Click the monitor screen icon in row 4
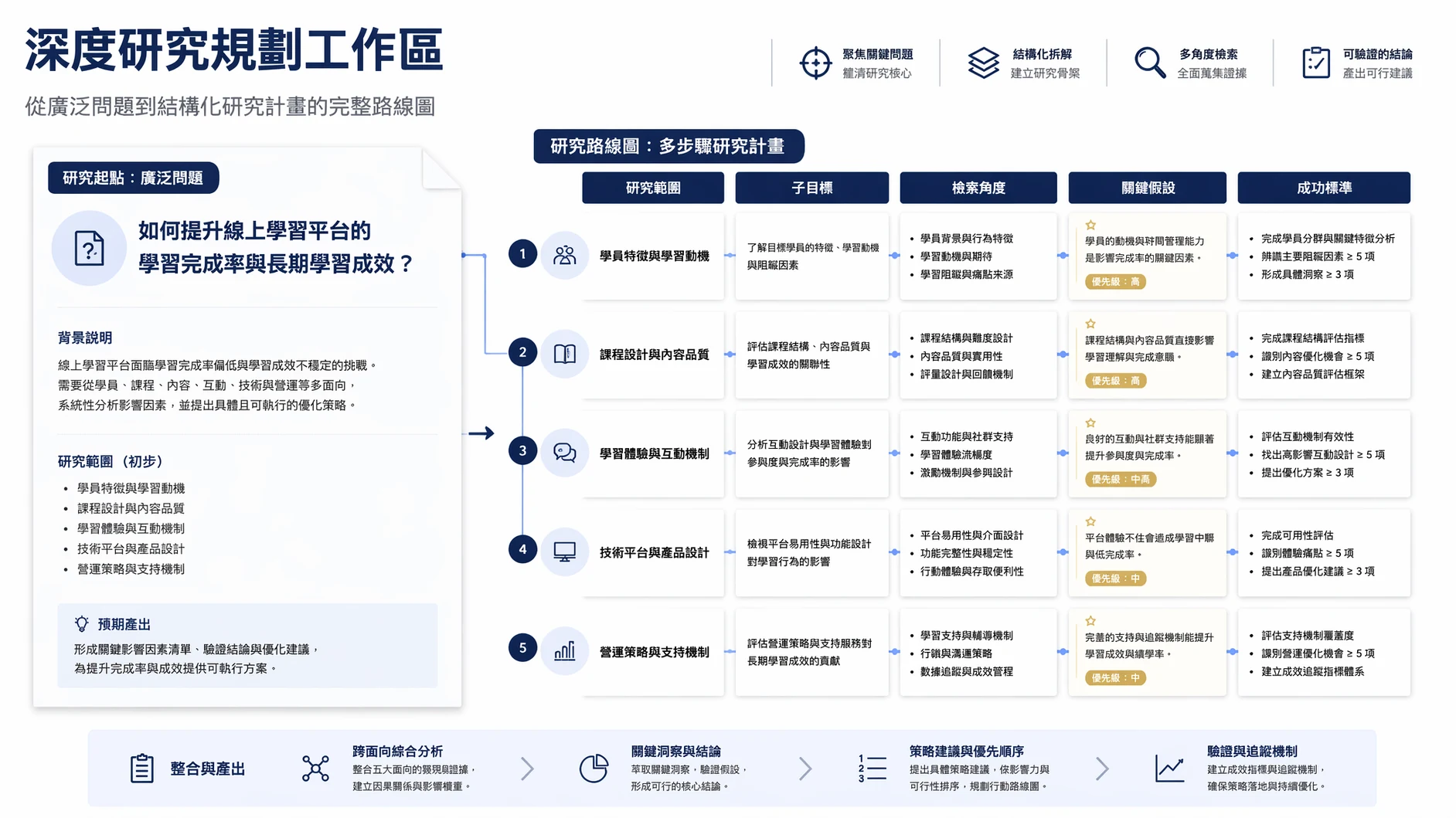This screenshot has width=1456, height=818. (x=565, y=552)
